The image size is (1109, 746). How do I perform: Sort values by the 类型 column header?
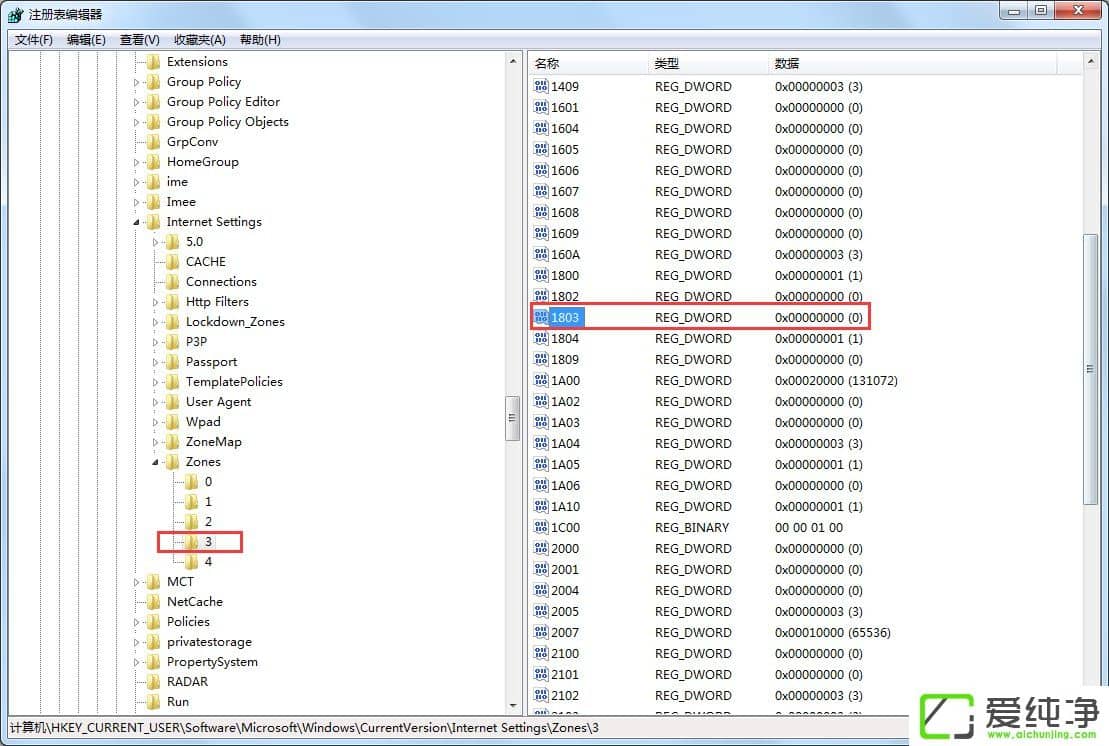[707, 64]
